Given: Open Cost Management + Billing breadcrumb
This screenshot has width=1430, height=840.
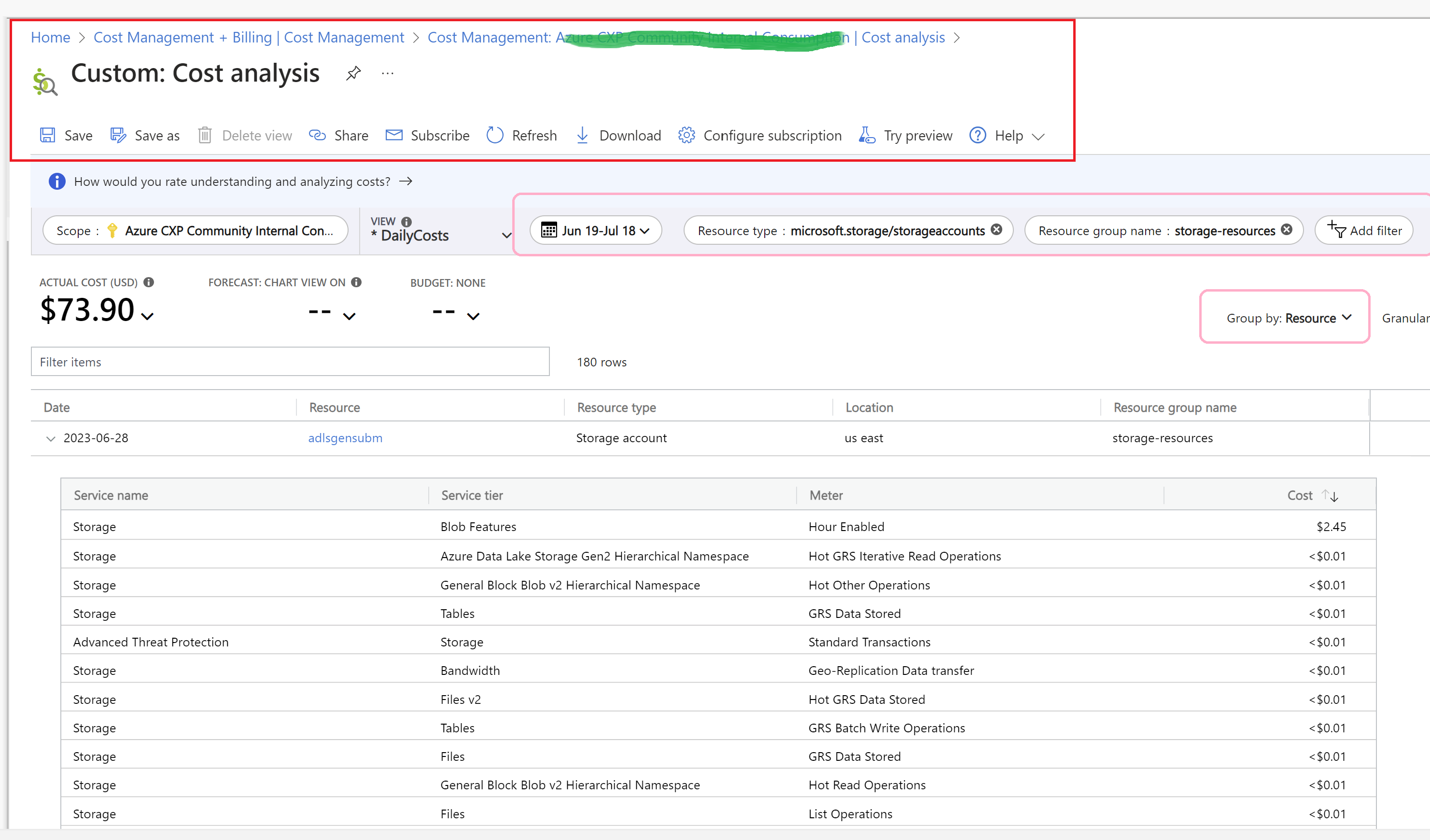Looking at the screenshot, I should click(249, 38).
